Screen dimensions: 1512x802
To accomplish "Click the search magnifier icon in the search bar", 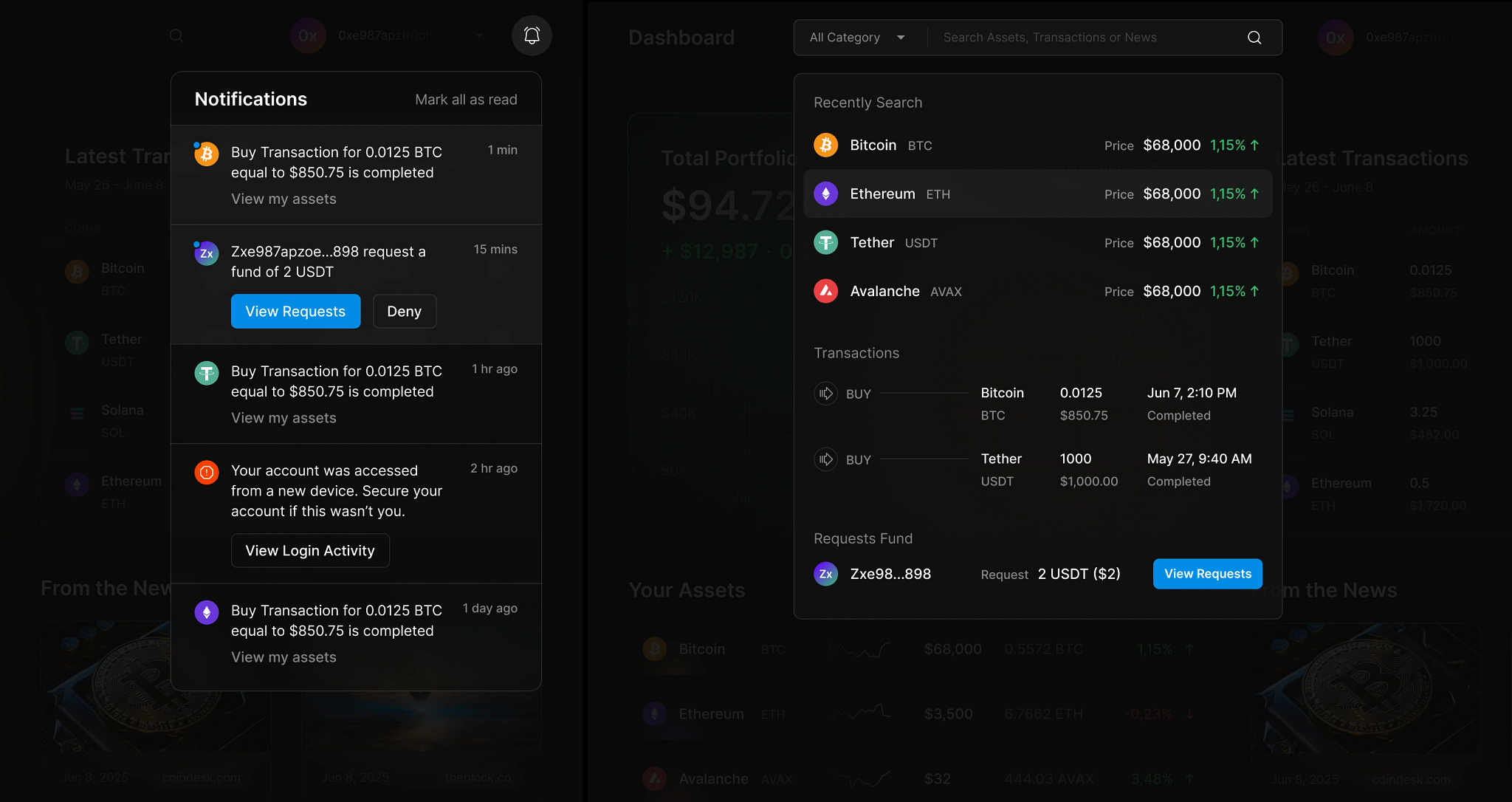I will coord(1253,37).
